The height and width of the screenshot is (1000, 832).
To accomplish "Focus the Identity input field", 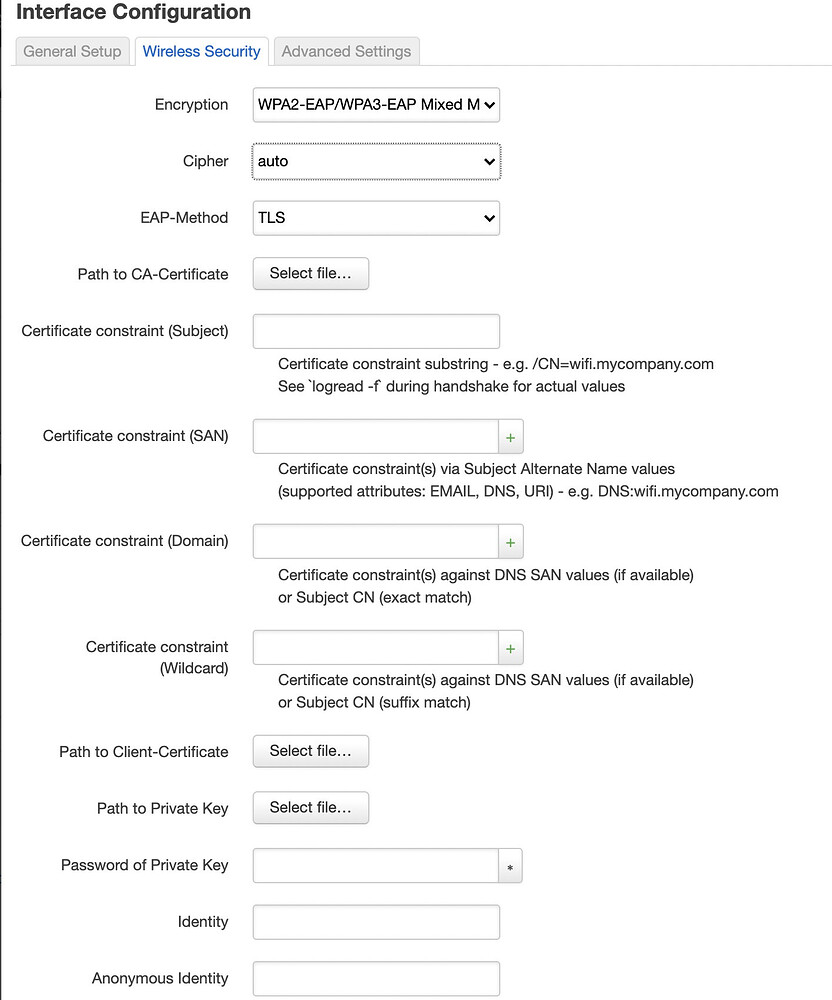I will click(x=375, y=921).
